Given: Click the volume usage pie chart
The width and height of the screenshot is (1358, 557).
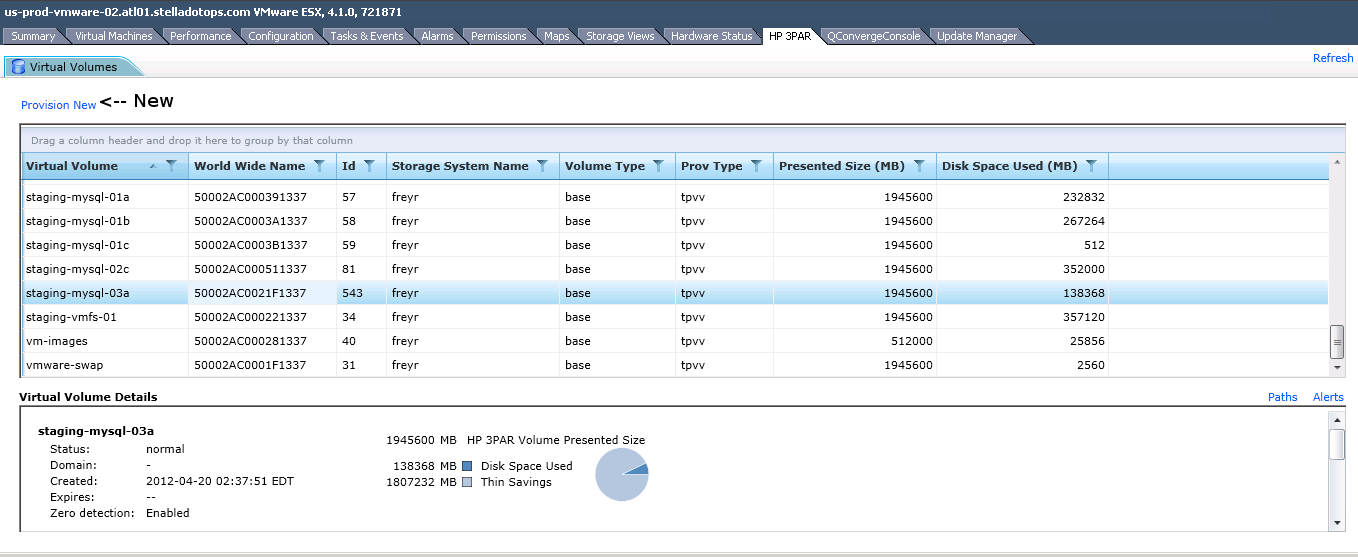Looking at the screenshot, I should pos(622,474).
